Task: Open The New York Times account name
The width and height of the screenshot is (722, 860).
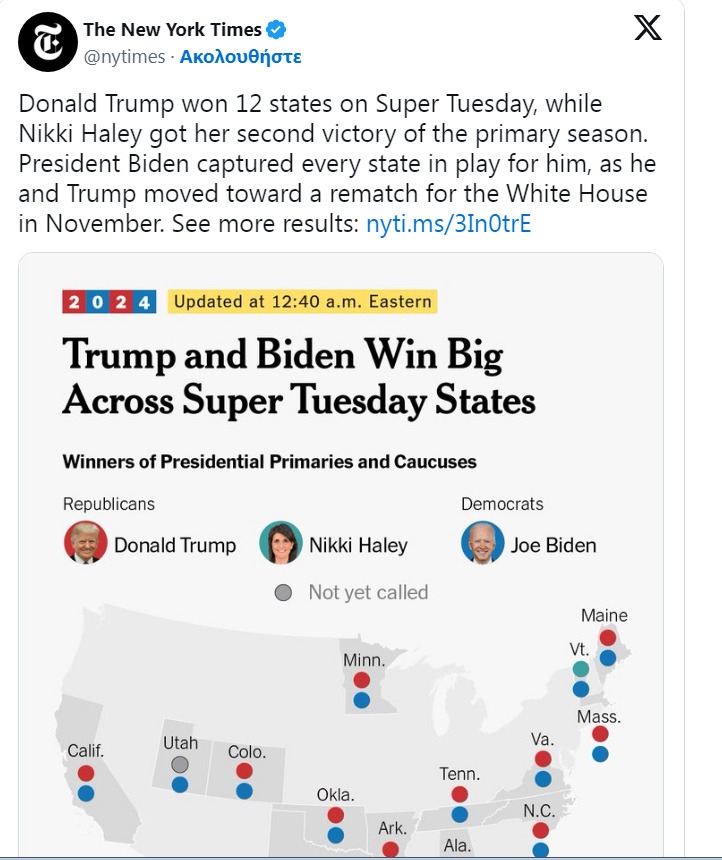Action: coord(172,30)
